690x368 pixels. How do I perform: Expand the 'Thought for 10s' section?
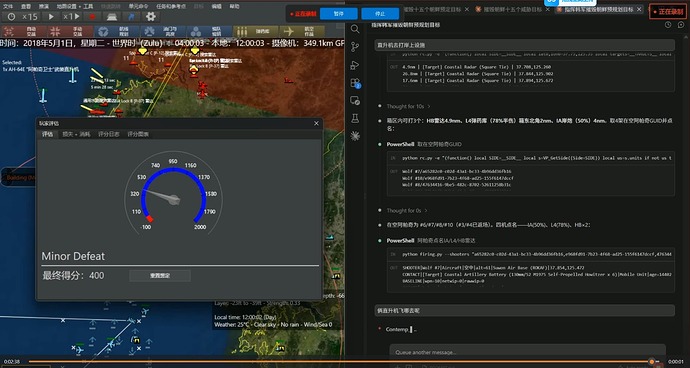coord(408,107)
